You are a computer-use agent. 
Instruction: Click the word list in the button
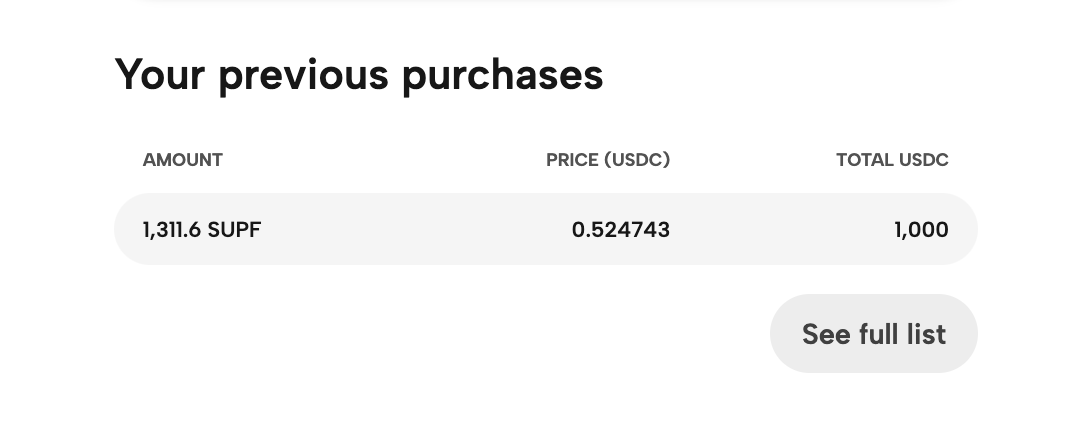(926, 333)
